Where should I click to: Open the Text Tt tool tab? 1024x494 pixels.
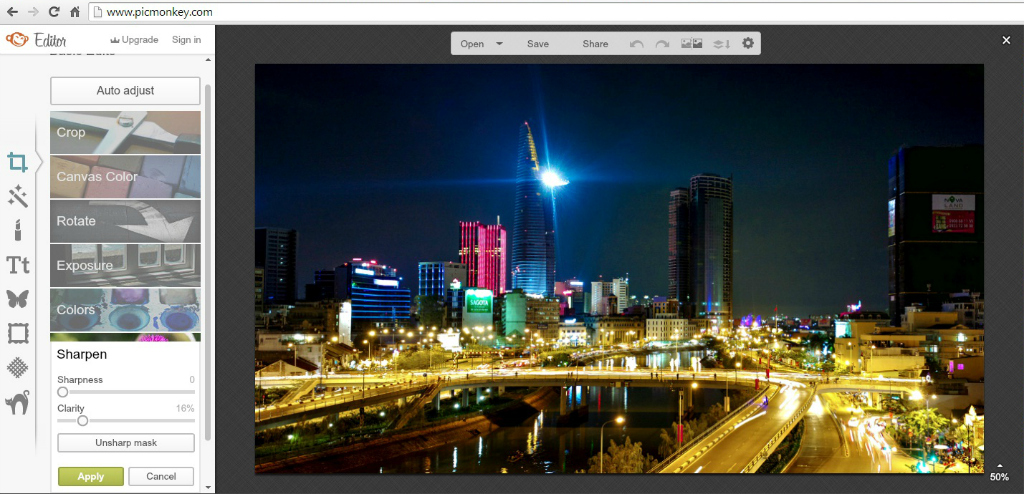click(x=18, y=265)
